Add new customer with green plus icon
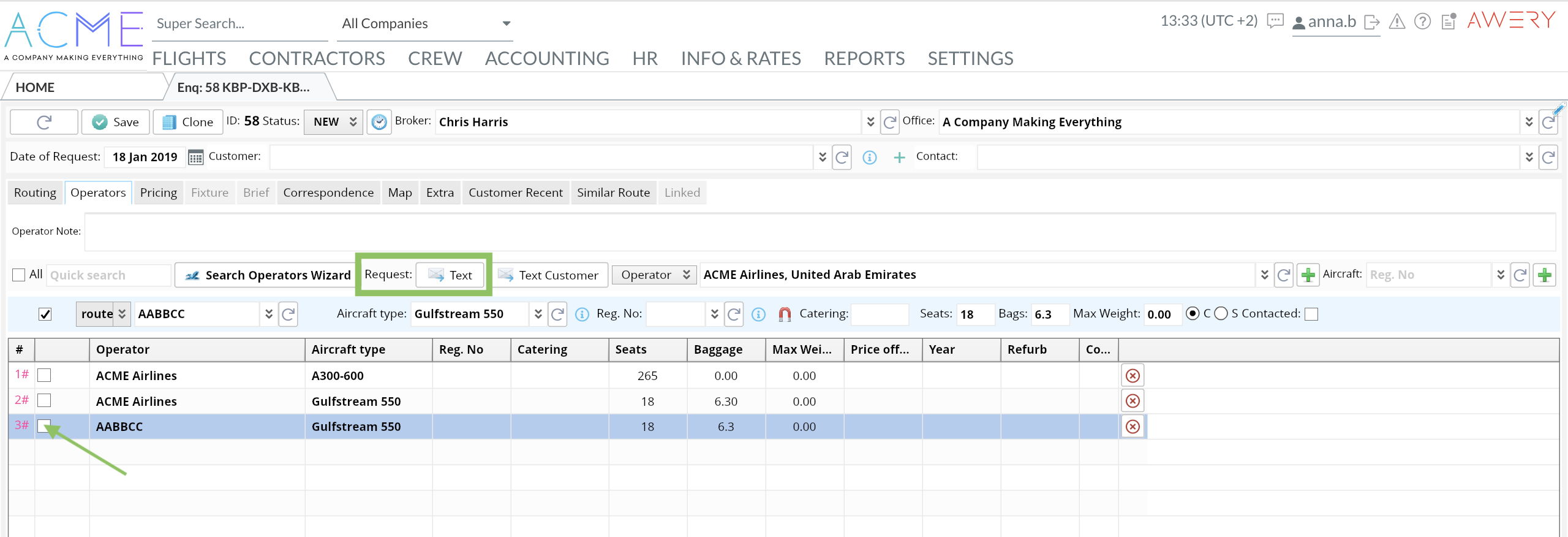 click(x=899, y=158)
